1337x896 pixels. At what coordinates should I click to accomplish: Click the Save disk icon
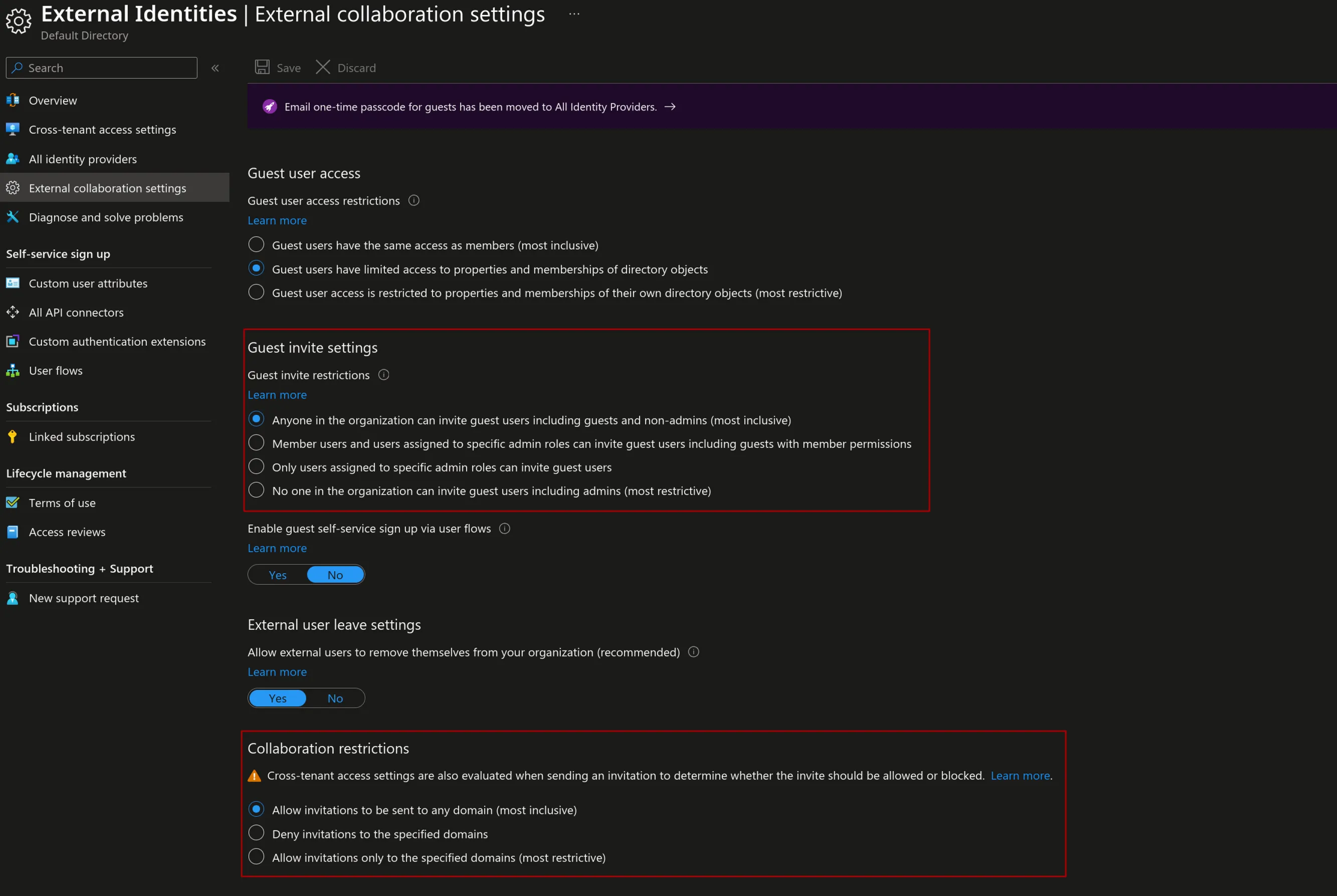[x=262, y=68]
